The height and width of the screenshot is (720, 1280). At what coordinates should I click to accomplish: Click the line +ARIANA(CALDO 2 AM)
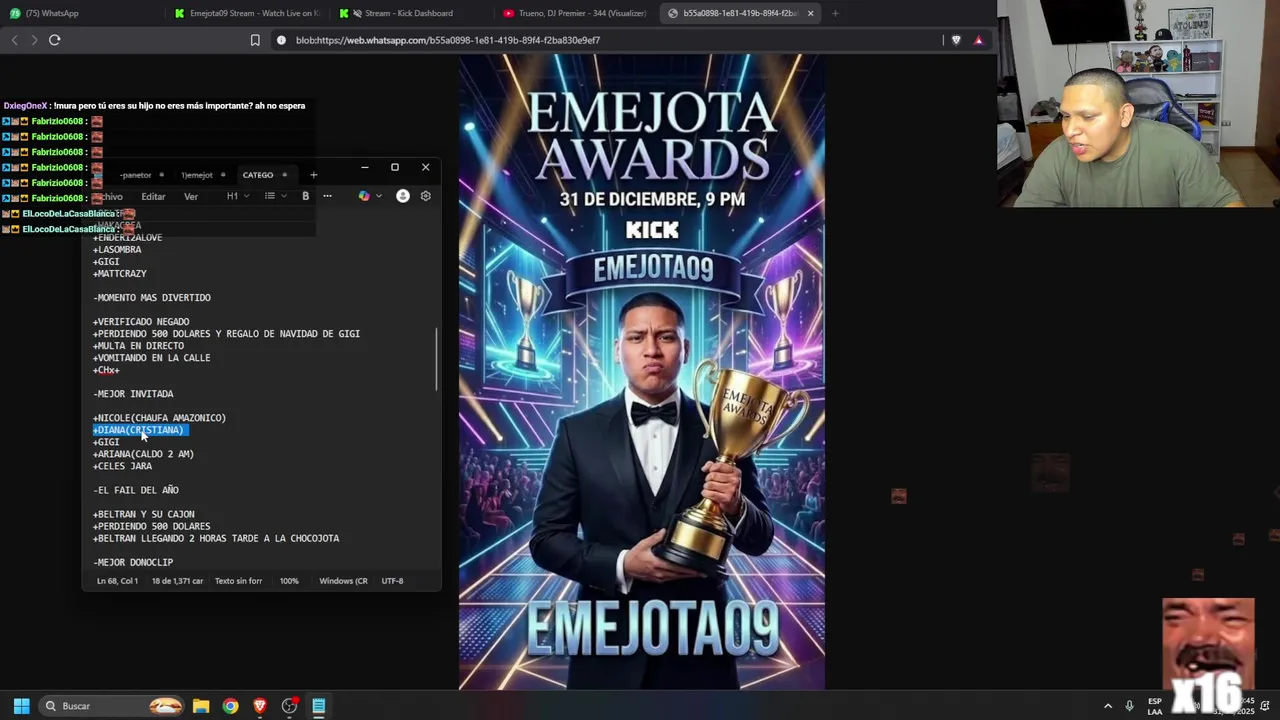(144, 454)
